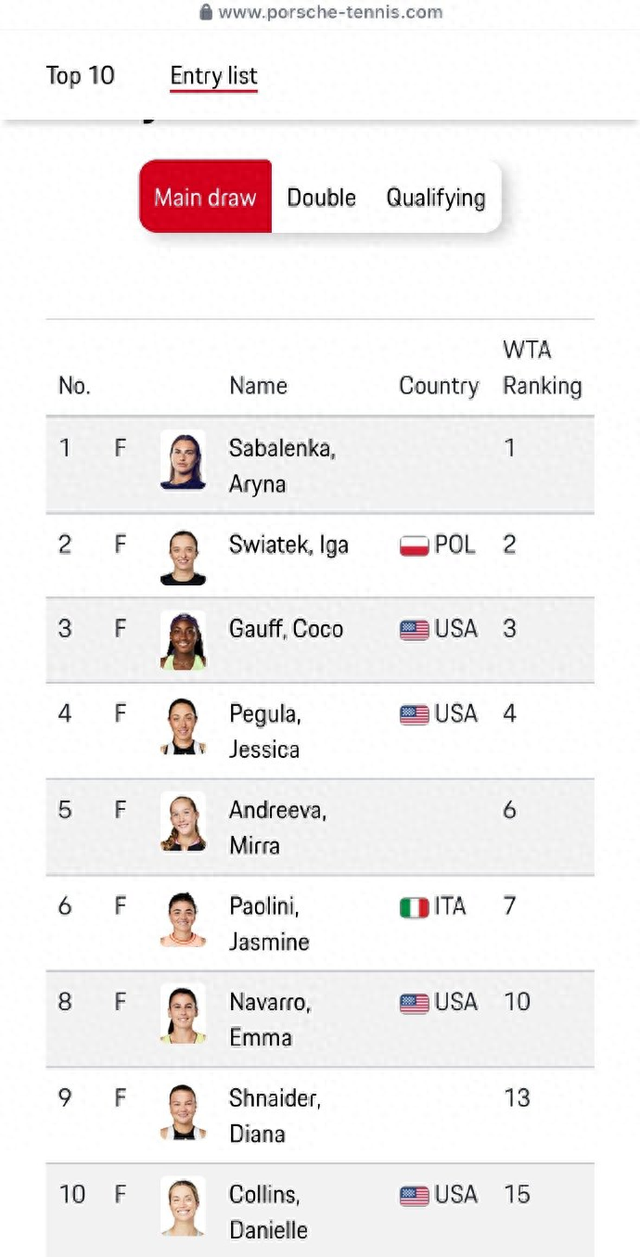
Task: Open the Top 10 tab
Action: pos(80,76)
